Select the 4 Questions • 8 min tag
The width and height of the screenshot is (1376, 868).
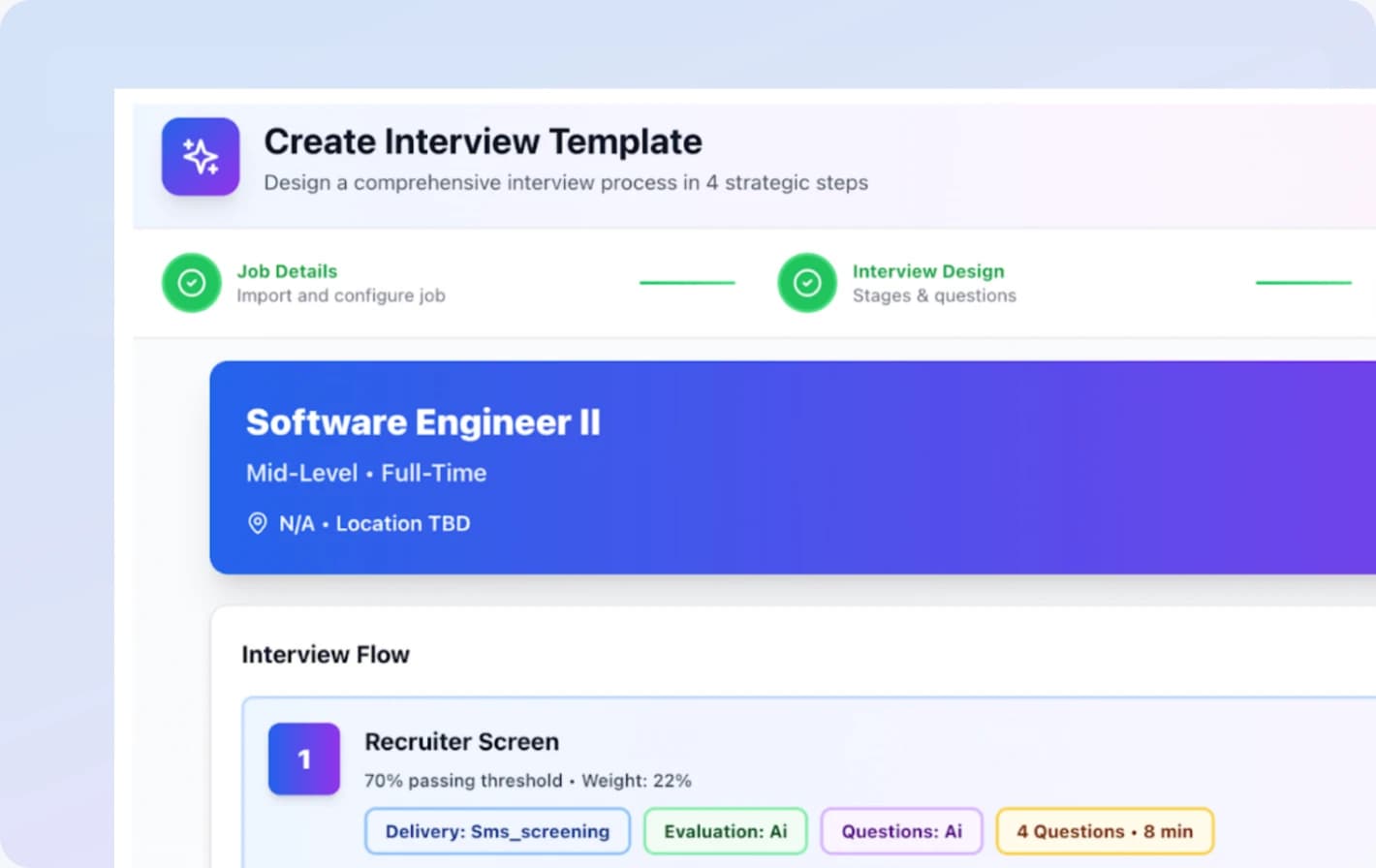coord(1105,831)
